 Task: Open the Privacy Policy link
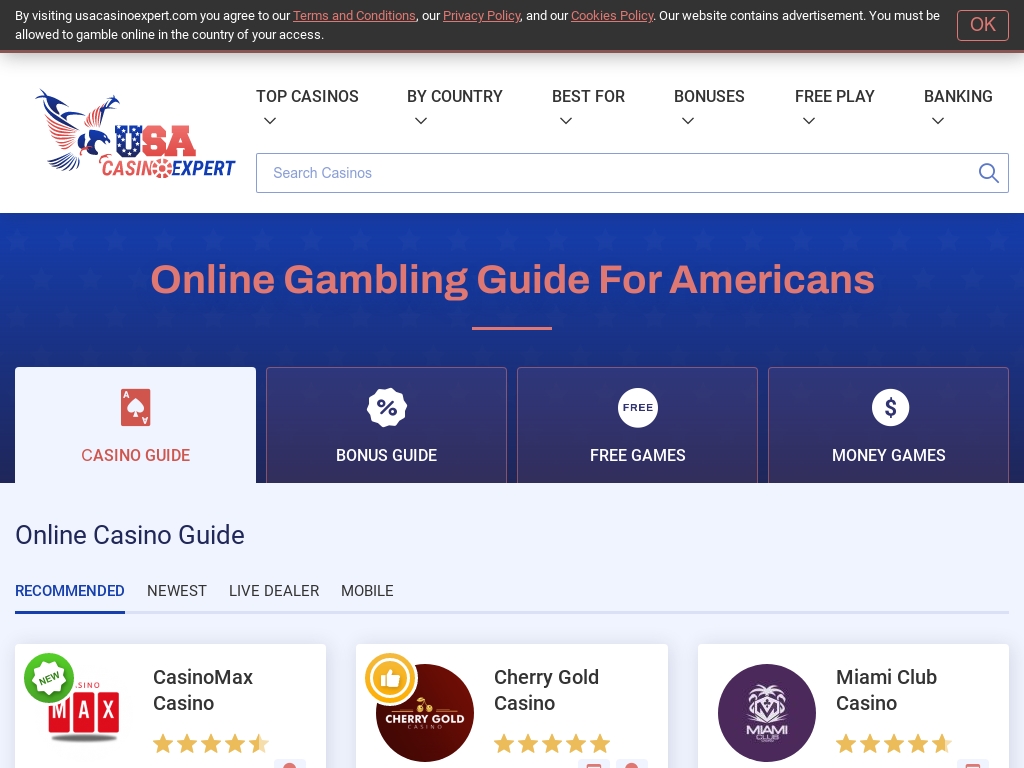[x=482, y=16]
